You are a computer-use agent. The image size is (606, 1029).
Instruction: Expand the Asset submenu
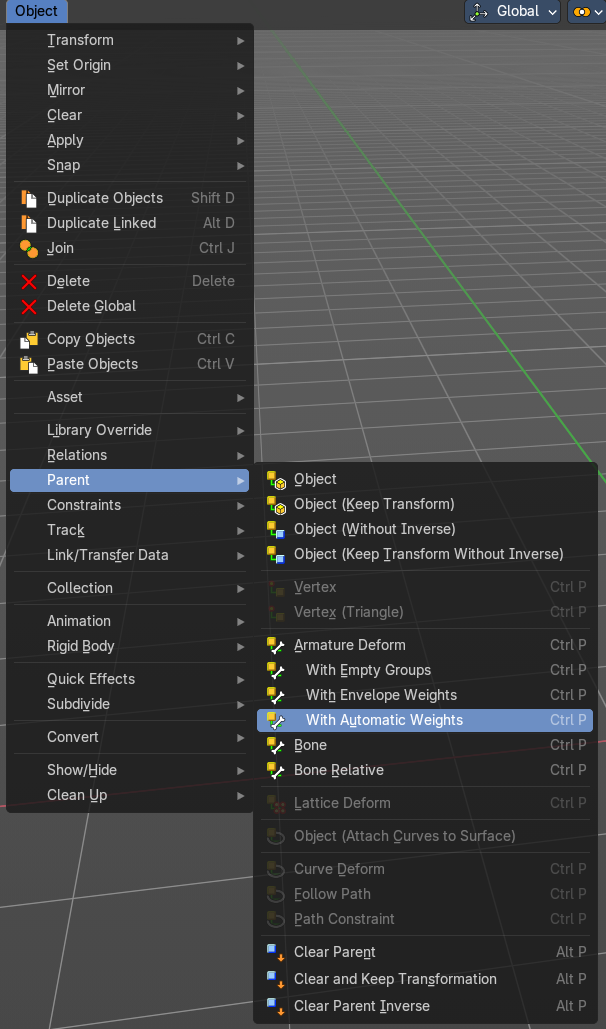click(x=129, y=397)
